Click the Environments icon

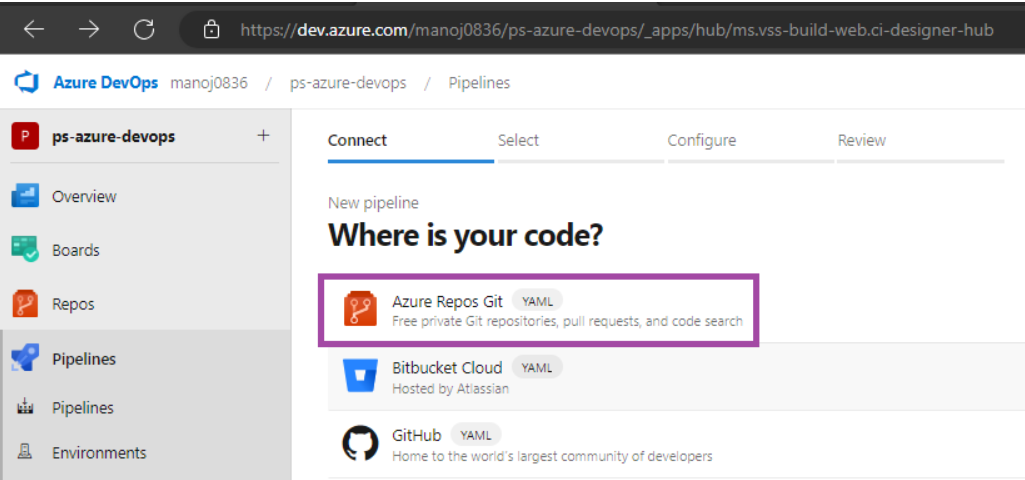[x=25, y=453]
